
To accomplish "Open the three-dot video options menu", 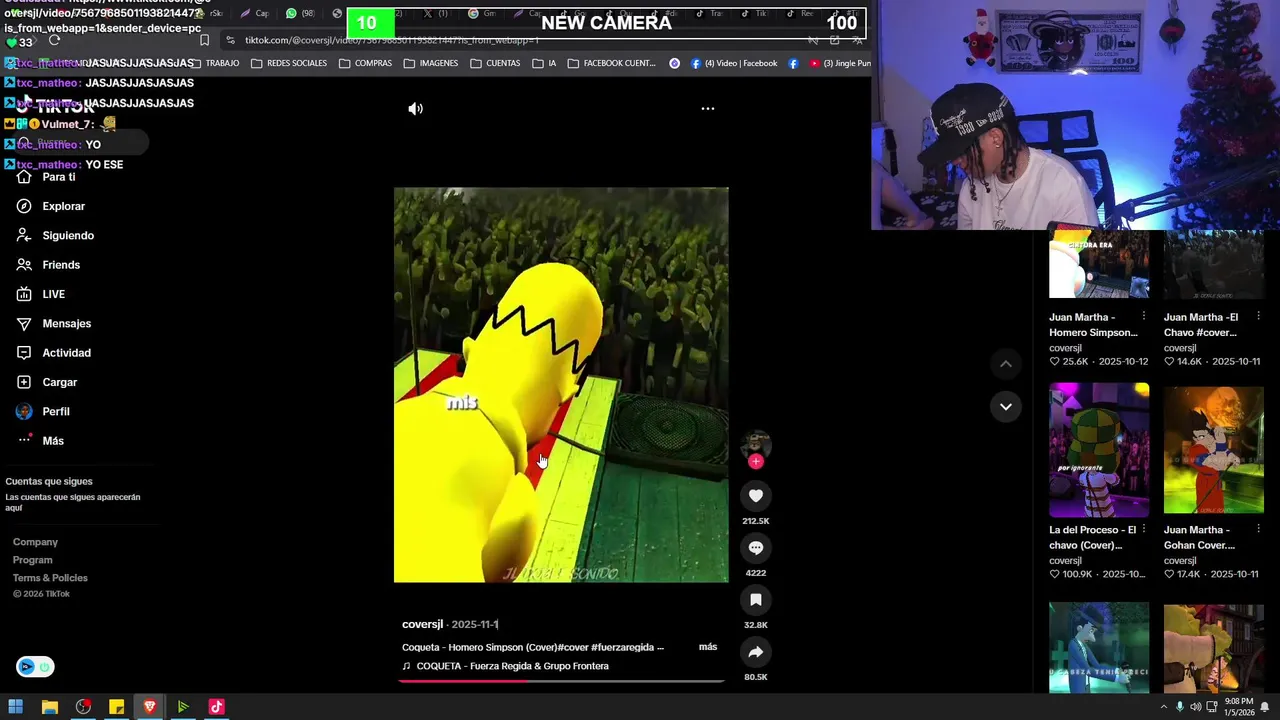I will click(x=707, y=108).
